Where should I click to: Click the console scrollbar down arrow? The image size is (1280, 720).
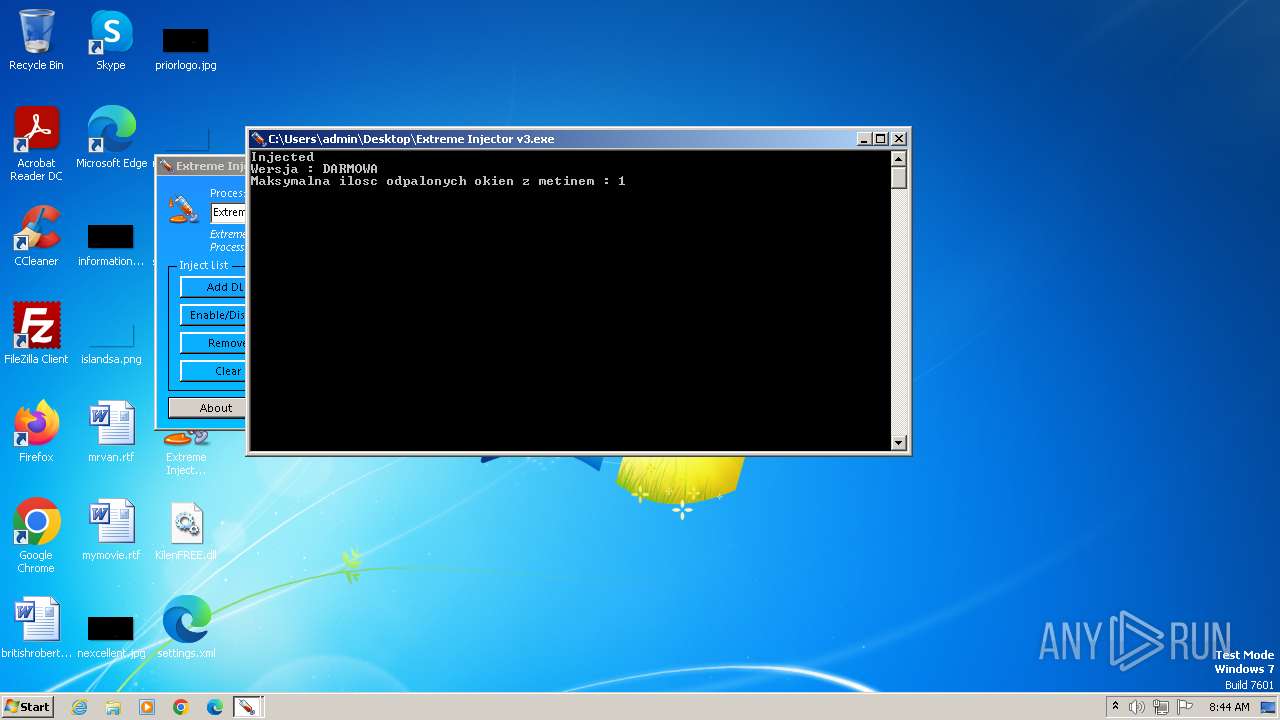[x=898, y=442]
